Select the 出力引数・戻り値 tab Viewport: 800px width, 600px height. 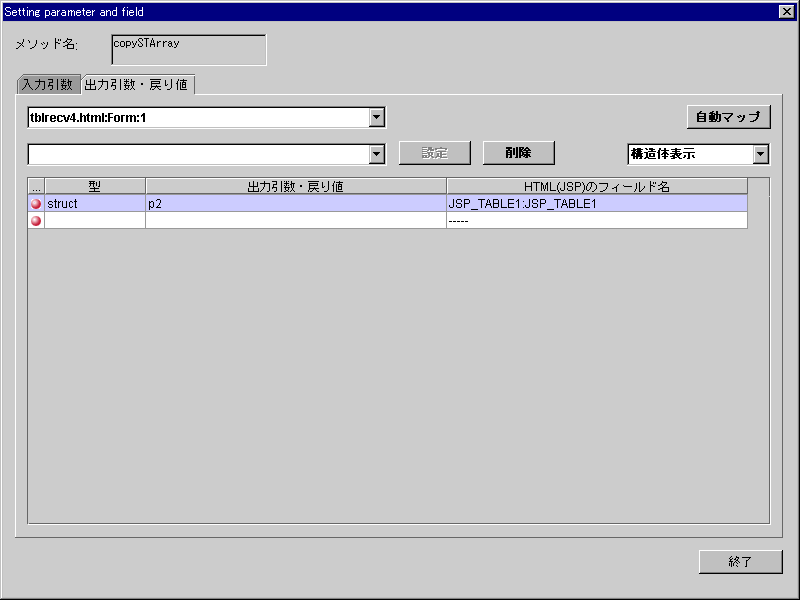[137, 85]
